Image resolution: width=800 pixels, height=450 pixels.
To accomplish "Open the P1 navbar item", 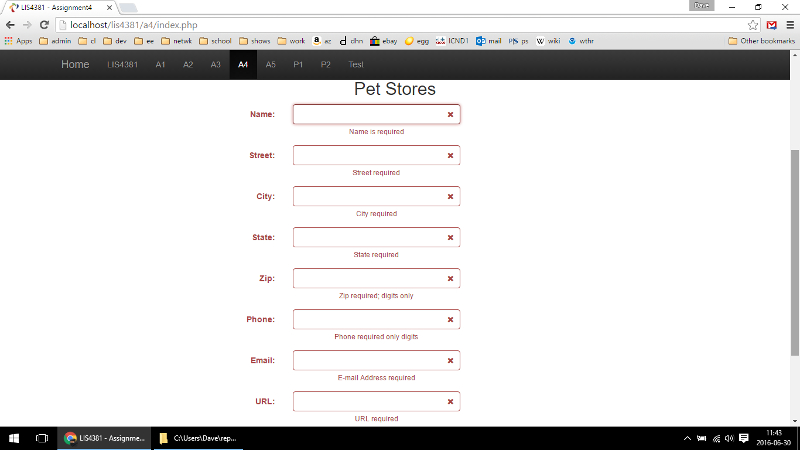I will pos(298,64).
